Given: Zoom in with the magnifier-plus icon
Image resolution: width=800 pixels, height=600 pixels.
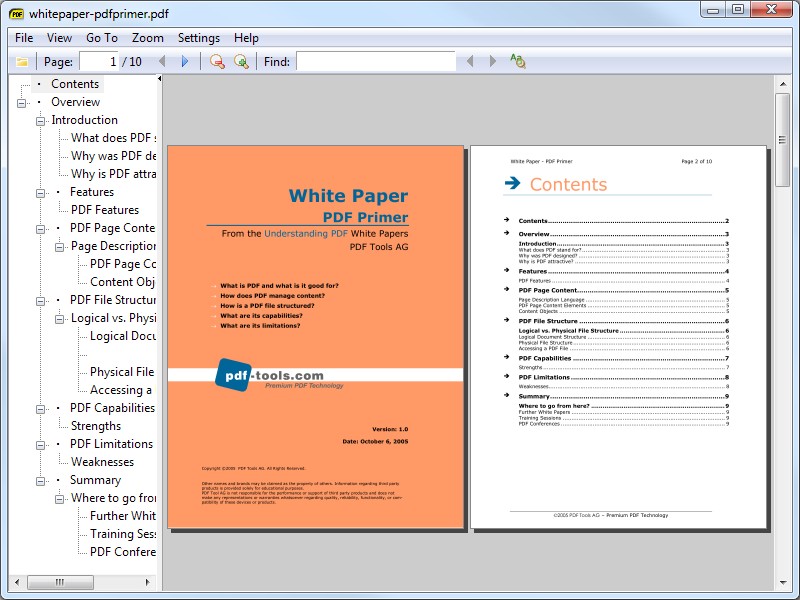Looking at the screenshot, I should coord(240,61).
